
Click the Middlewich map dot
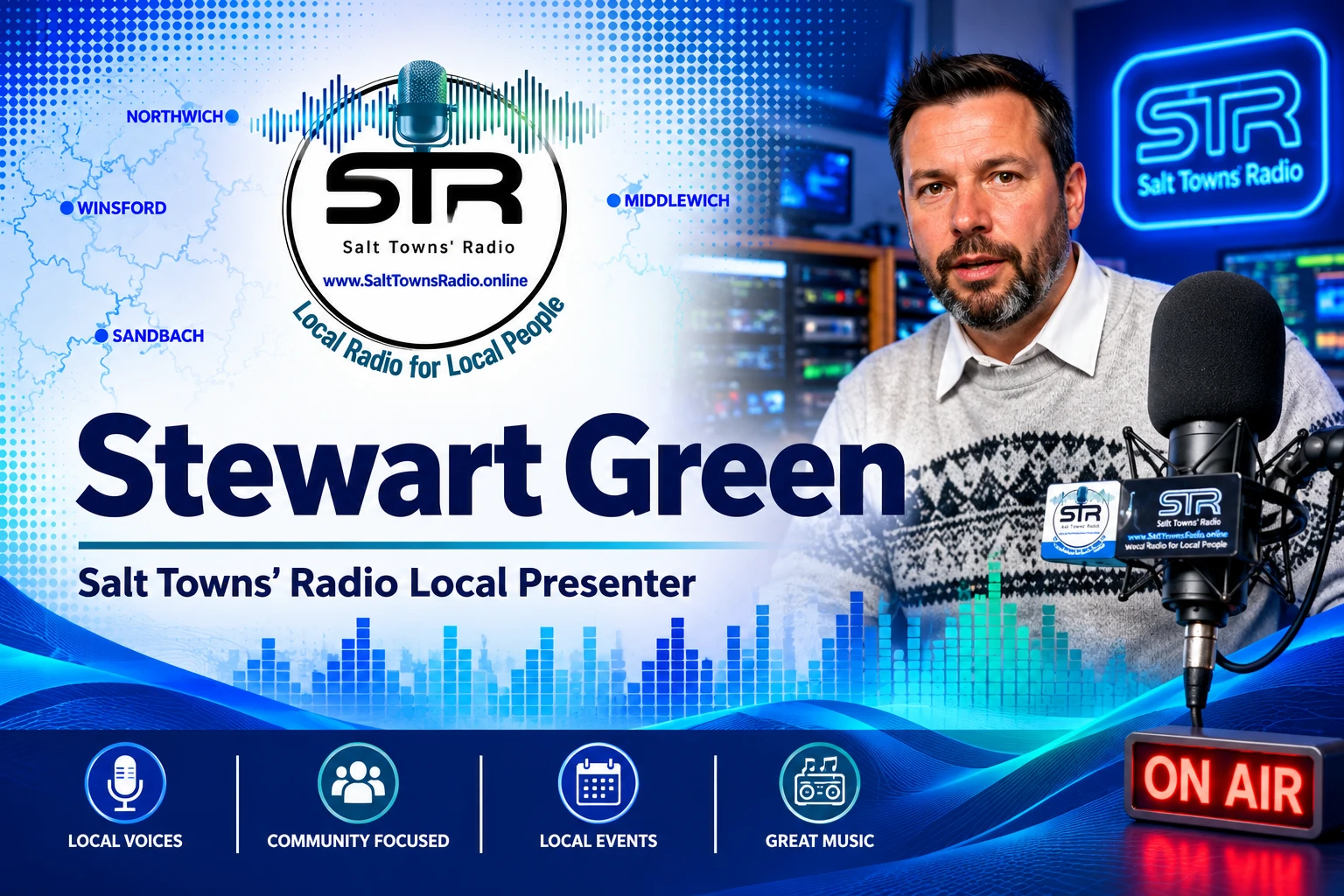pyautogui.click(x=613, y=200)
